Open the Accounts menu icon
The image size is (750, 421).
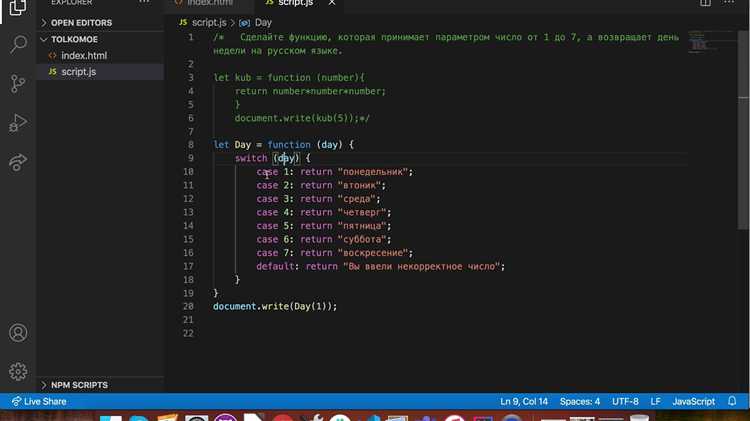tap(18, 332)
